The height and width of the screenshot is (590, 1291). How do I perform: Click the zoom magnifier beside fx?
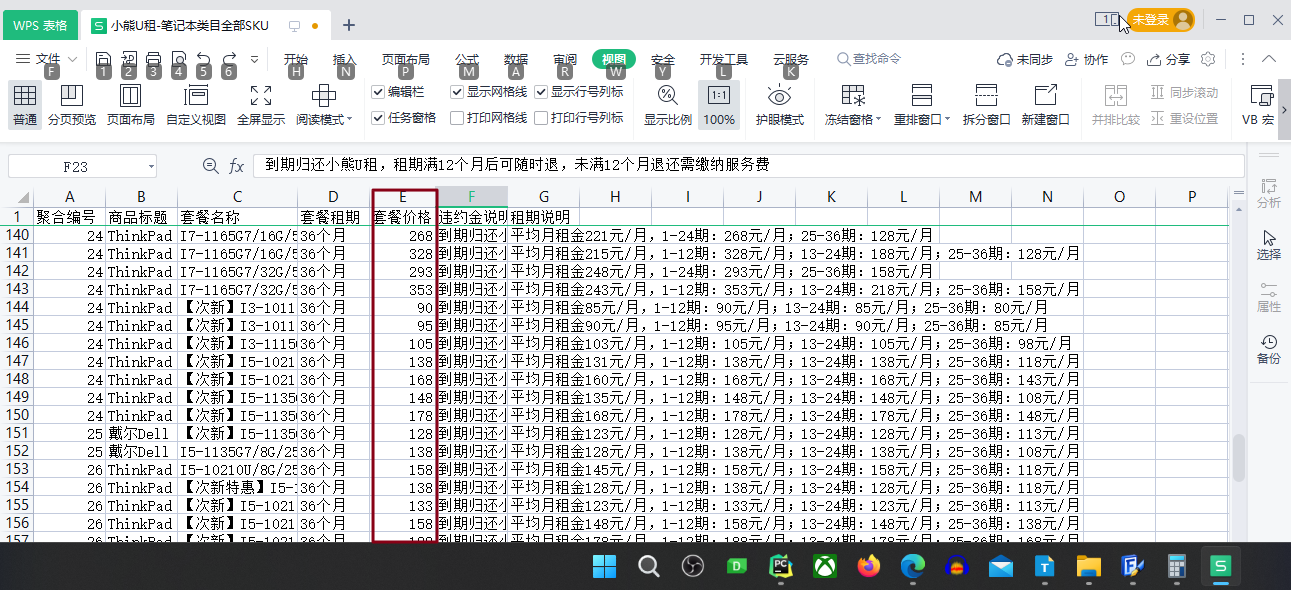[x=210, y=166]
